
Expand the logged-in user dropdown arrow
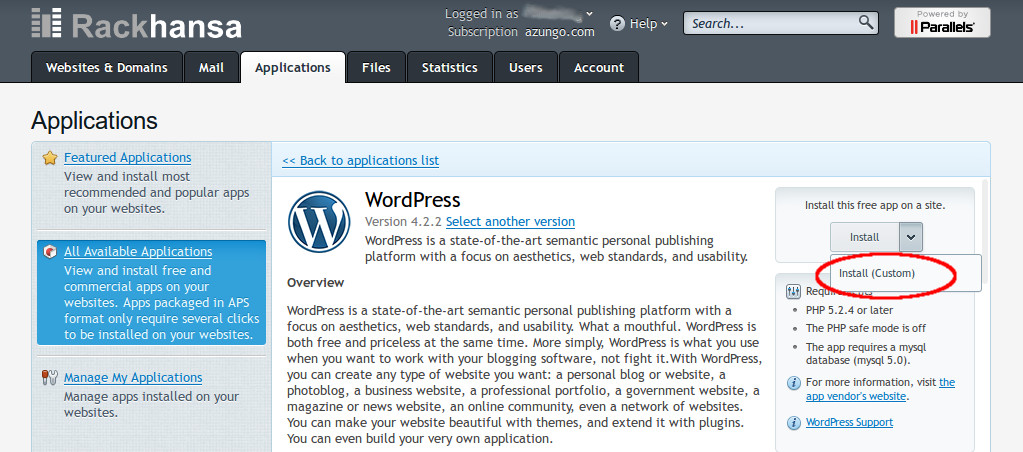click(590, 14)
